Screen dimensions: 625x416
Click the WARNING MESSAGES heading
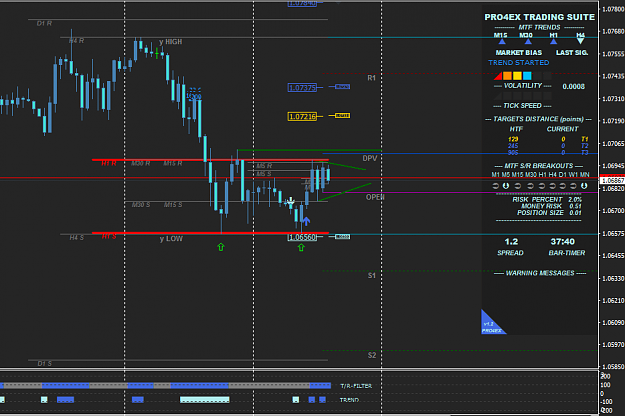point(540,273)
